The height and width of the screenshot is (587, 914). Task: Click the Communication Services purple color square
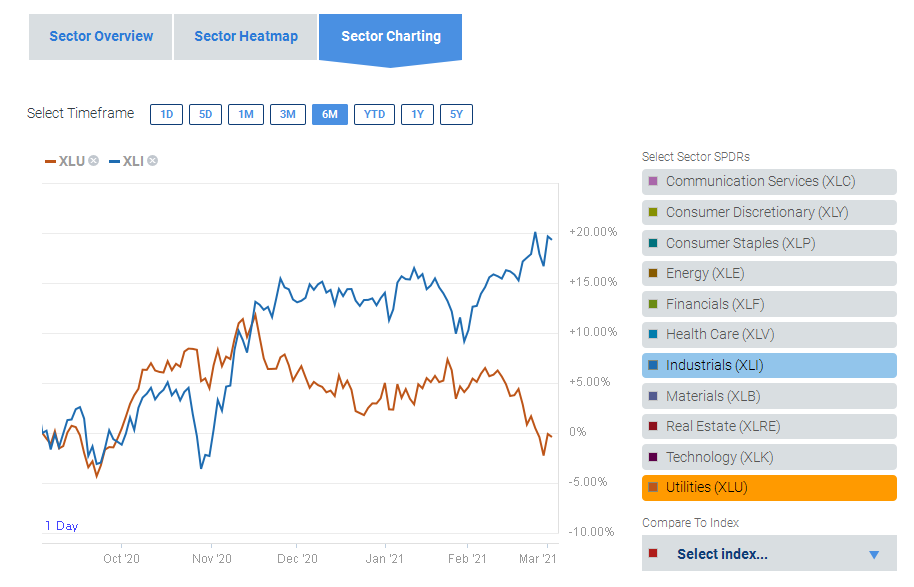click(x=653, y=182)
